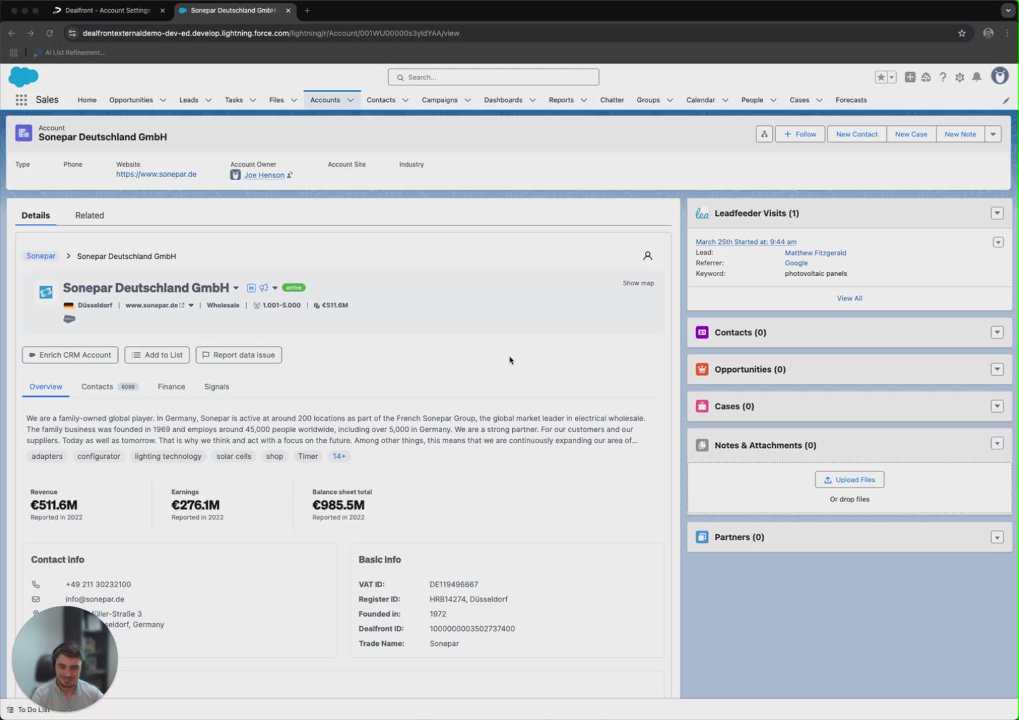The width and height of the screenshot is (1019, 720).
Task: Open the Notifications bell
Action: click(x=977, y=77)
